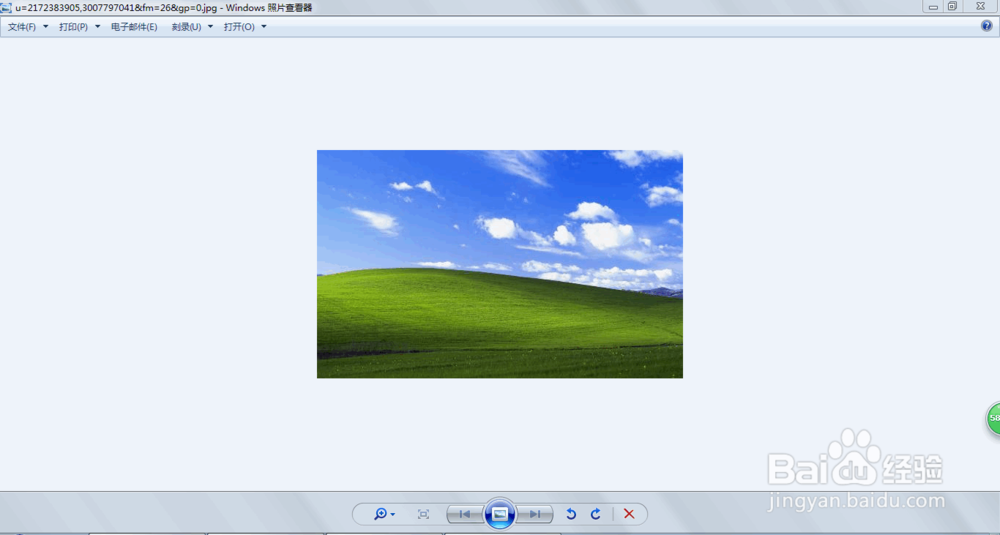Open the 刻录(U) menu
Viewport: 1000px width, 535px height.
(186, 27)
